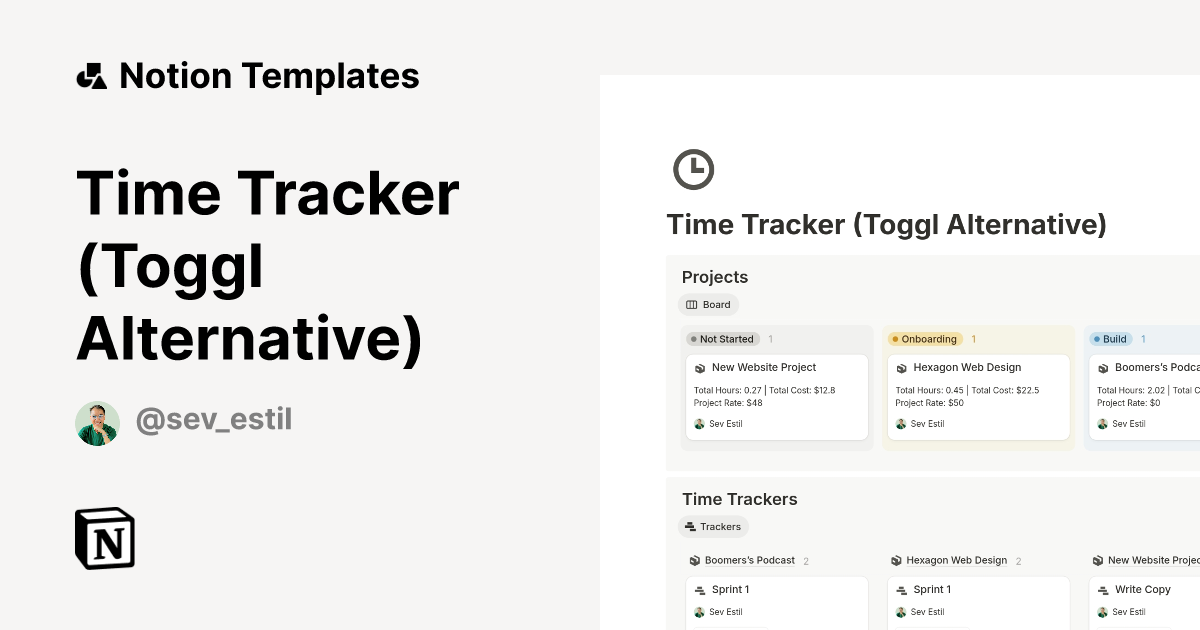Image resolution: width=1200 pixels, height=630 pixels.
Task: Switch to the Board tab
Action: [708, 305]
